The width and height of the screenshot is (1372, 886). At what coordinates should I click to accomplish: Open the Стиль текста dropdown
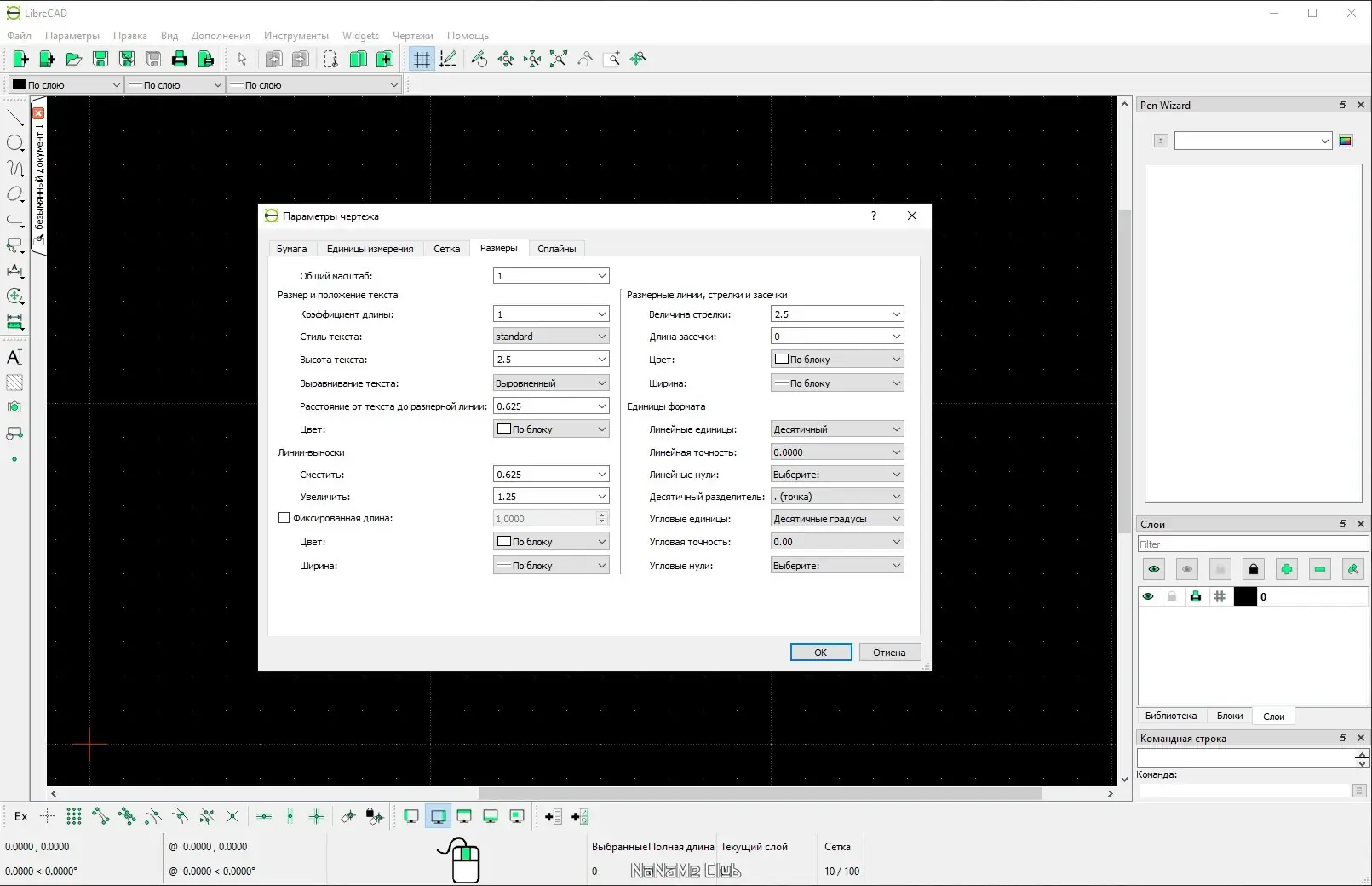551,337
